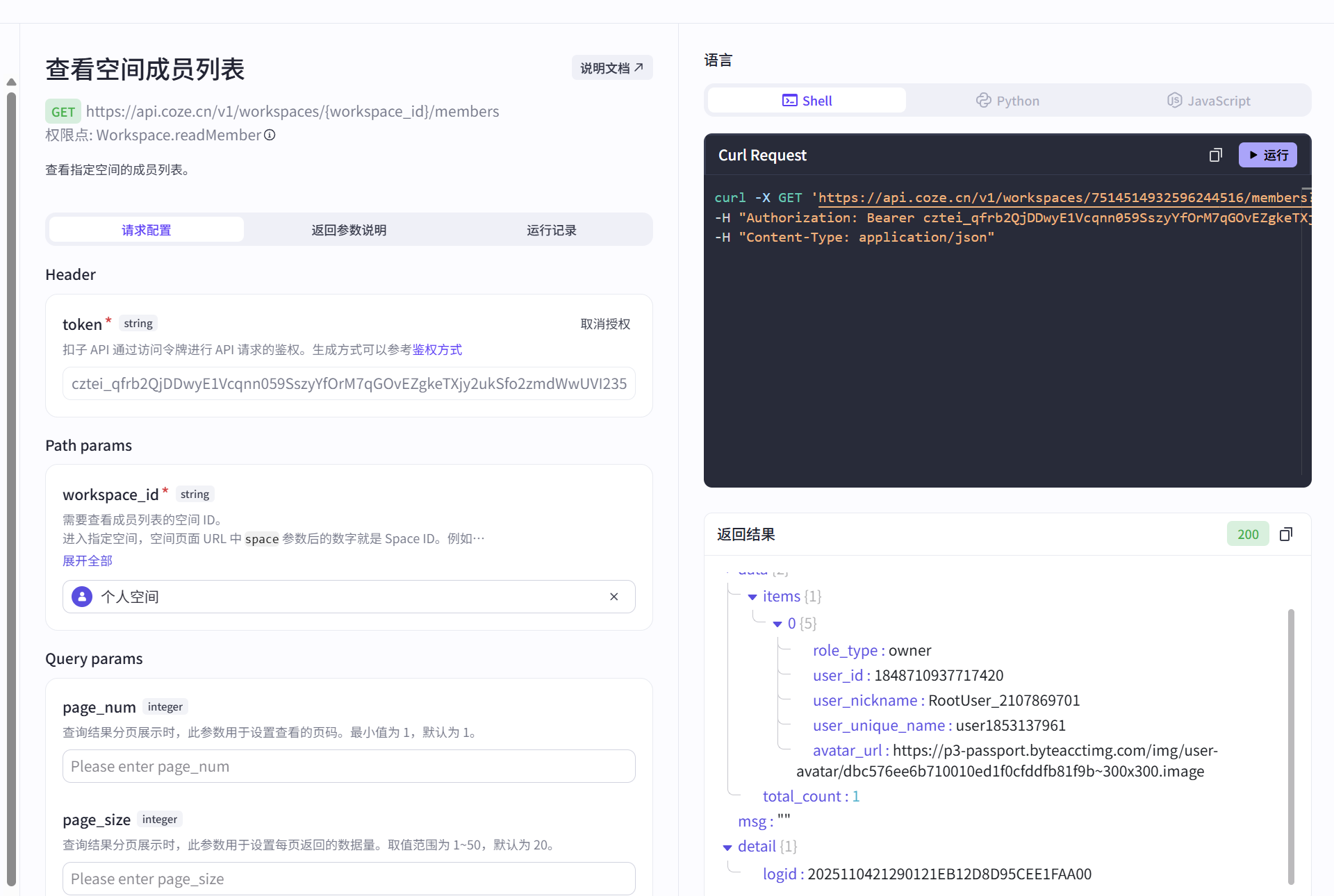This screenshot has width=1334, height=896.
Task: Open the 鉴权方式 documentation link
Action: click(x=437, y=349)
